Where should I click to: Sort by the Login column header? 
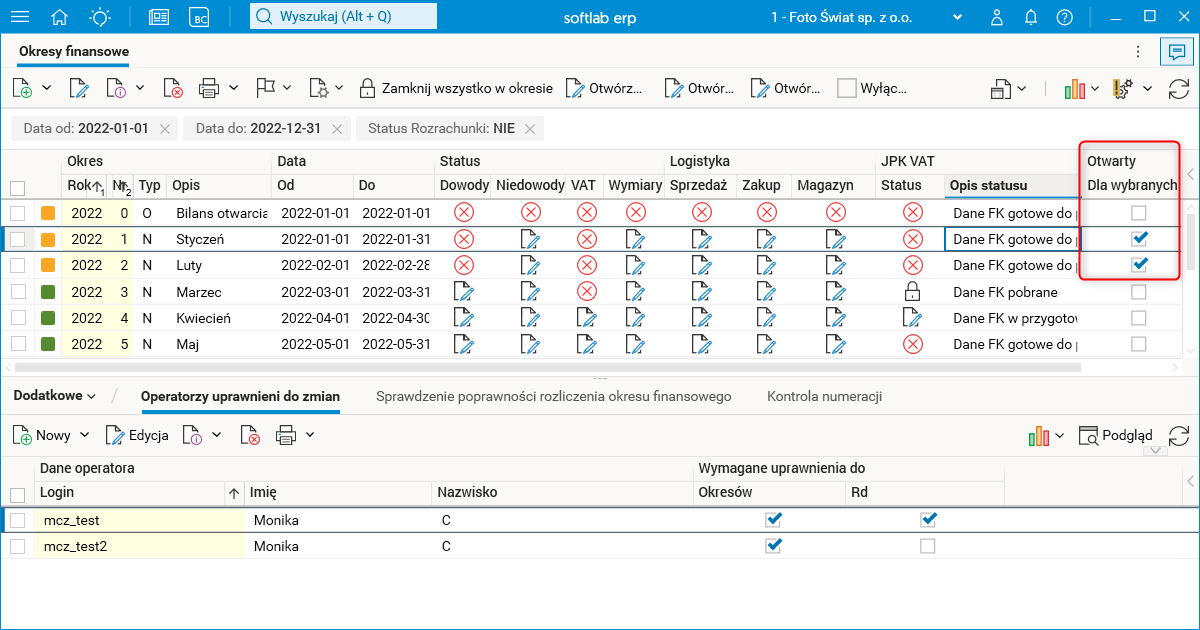click(x=133, y=492)
